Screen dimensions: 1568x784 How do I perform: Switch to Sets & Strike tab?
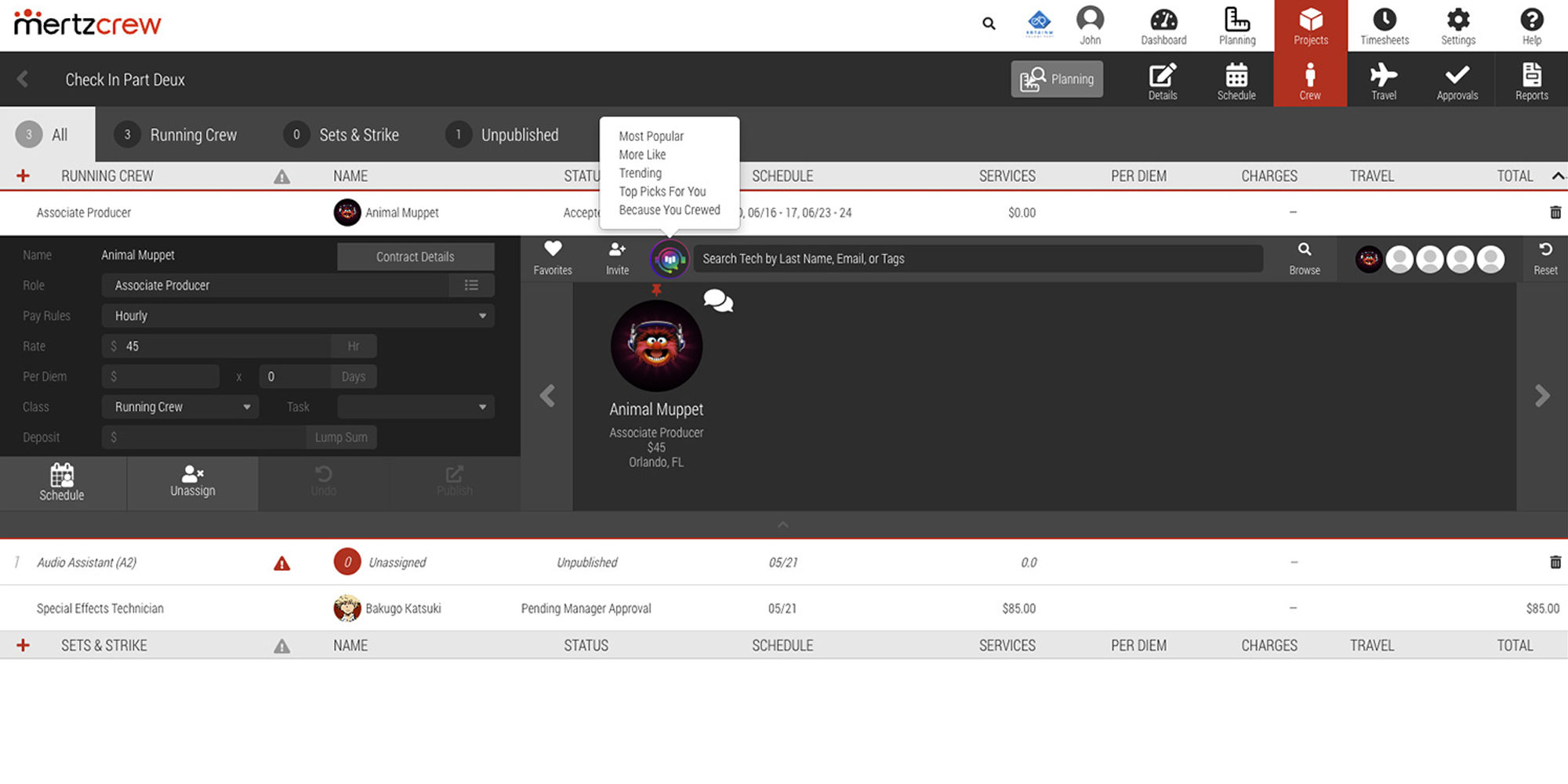(x=341, y=135)
